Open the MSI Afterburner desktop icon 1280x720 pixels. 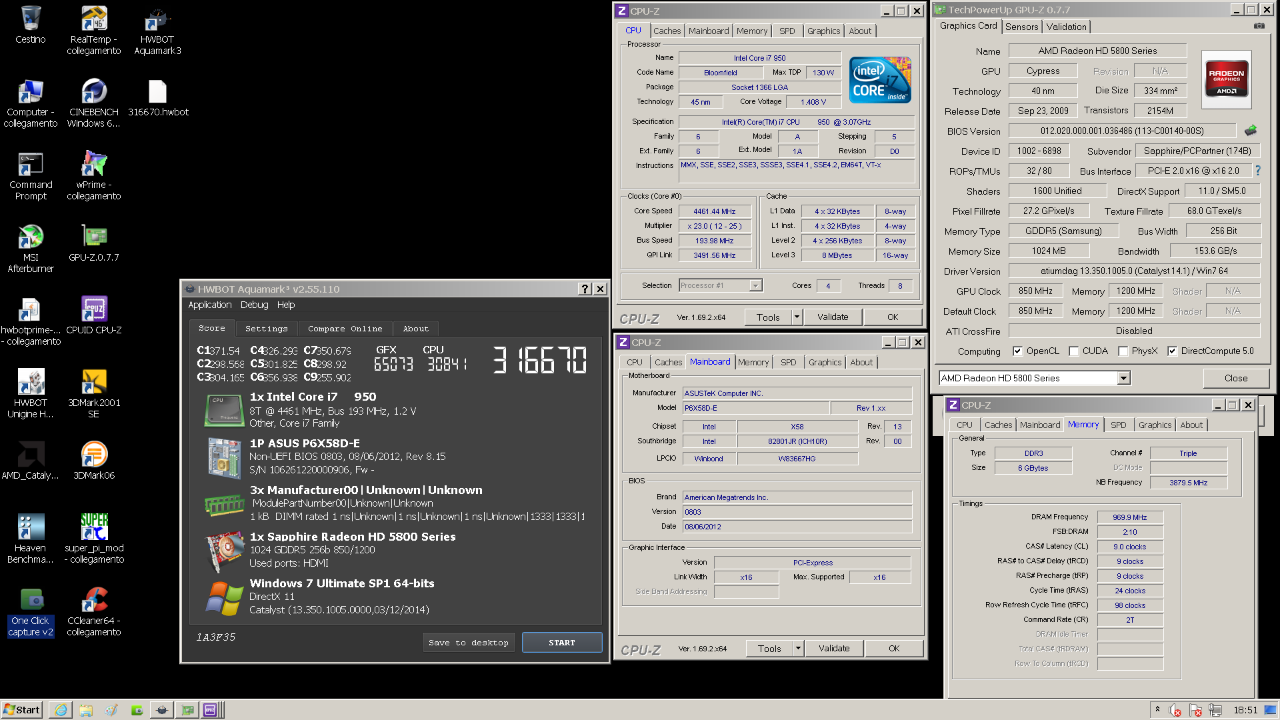pyautogui.click(x=31, y=249)
